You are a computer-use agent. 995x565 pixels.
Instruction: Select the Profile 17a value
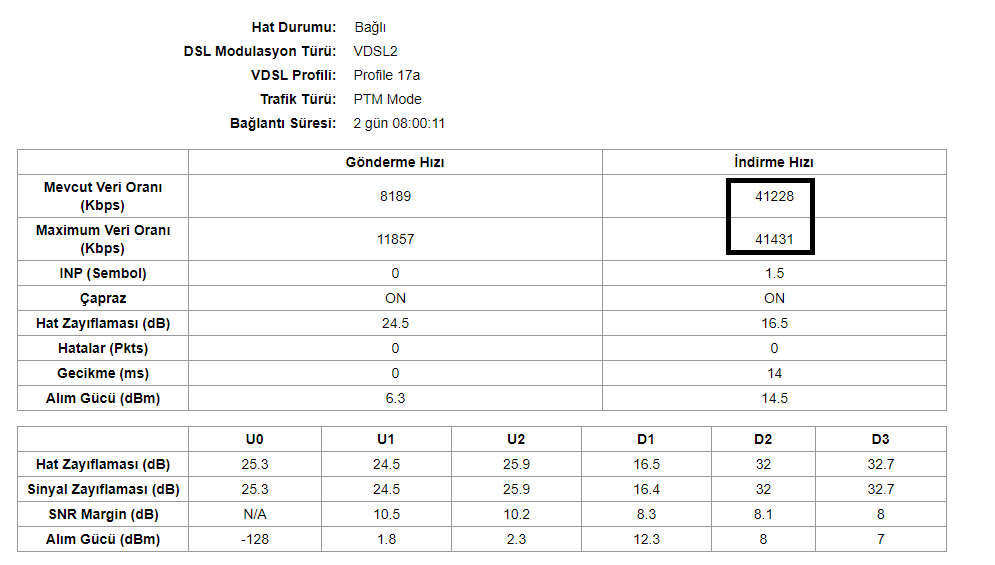387,75
